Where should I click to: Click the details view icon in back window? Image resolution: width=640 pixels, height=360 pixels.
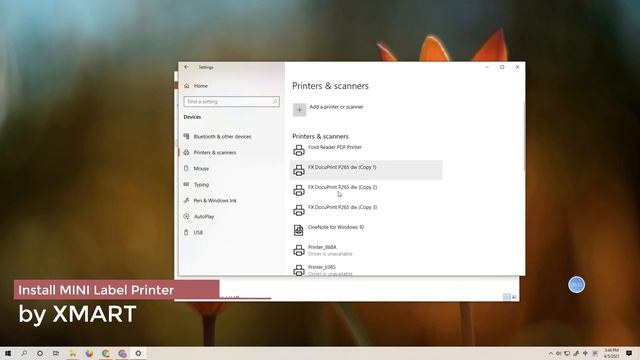pos(507,297)
